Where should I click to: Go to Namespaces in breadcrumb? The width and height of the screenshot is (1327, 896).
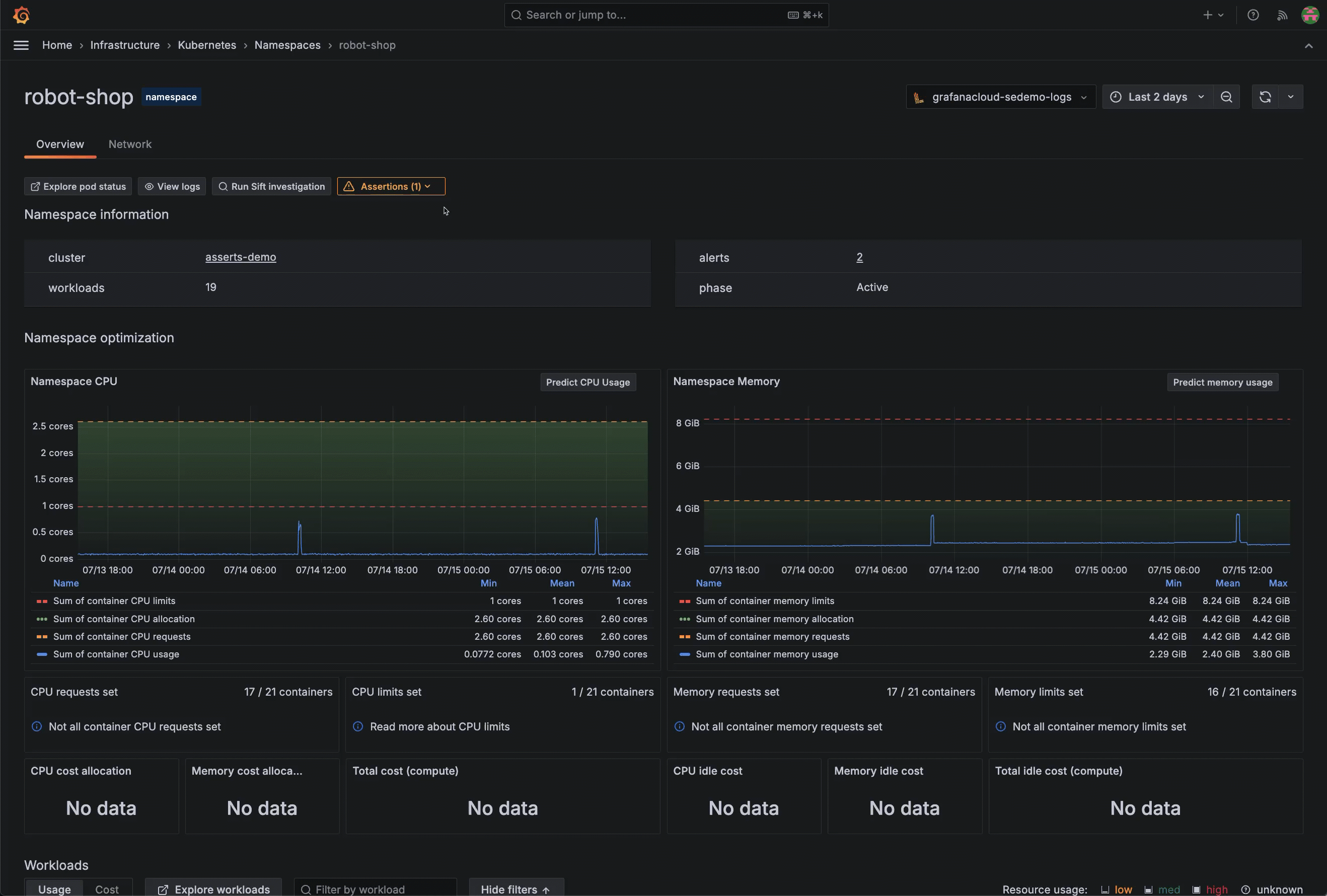click(287, 45)
